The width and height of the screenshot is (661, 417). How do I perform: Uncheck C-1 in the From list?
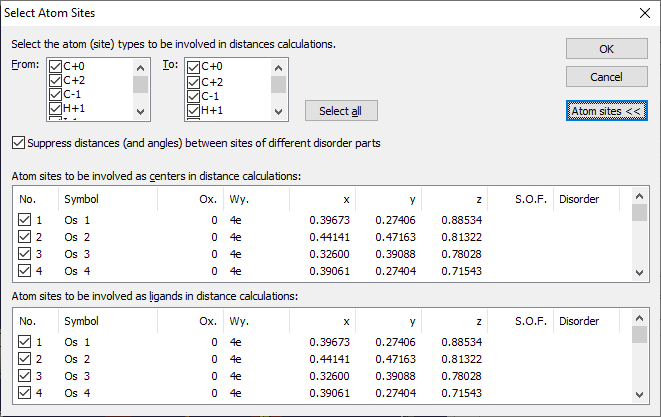pyautogui.click(x=55, y=95)
